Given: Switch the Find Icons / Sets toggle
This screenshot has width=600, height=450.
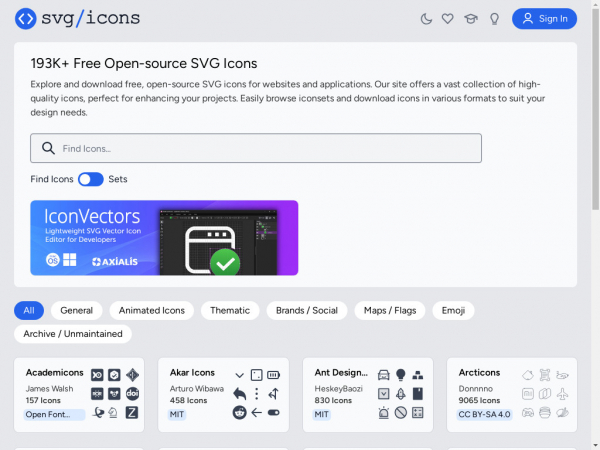Looking at the screenshot, I should pos(91,179).
